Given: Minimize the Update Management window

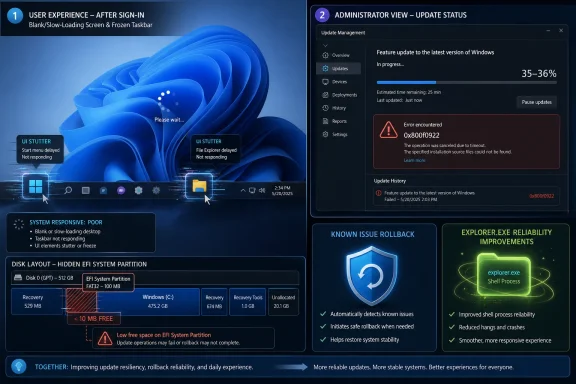Looking at the screenshot, I should tap(548, 30).
